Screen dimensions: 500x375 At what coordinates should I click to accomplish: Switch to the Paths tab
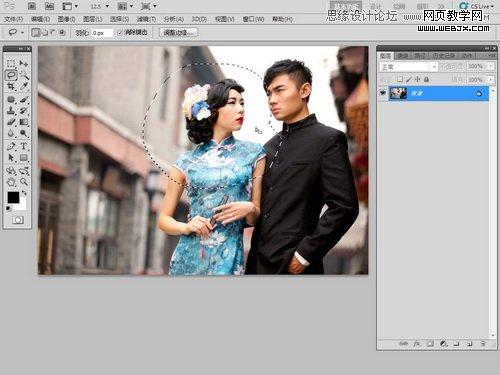(x=419, y=56)
